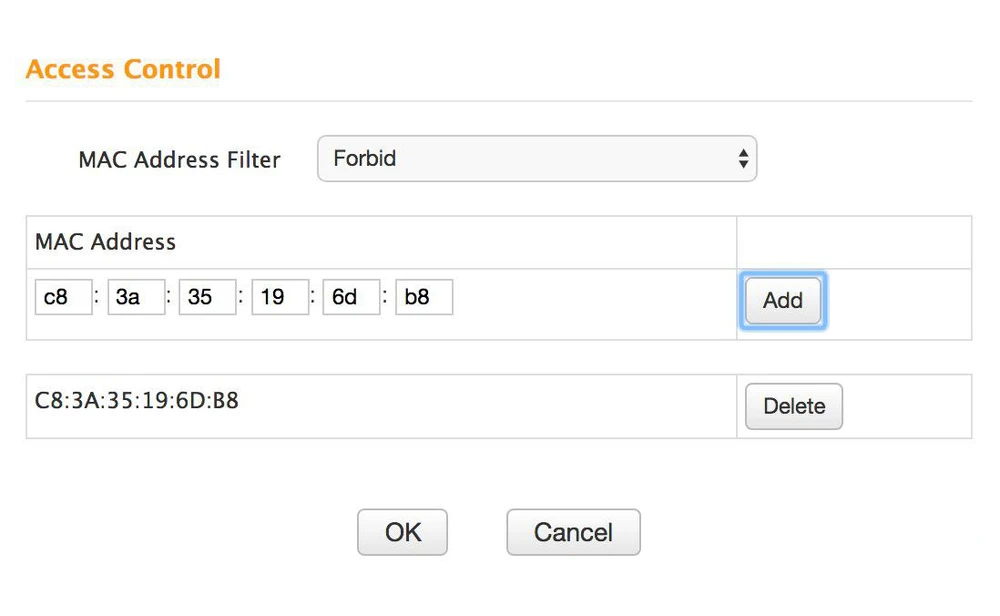Viewport: 1000px width, 616px height.
Task: Focus the fifth octet field containing 6d
Action: [351, 298]
